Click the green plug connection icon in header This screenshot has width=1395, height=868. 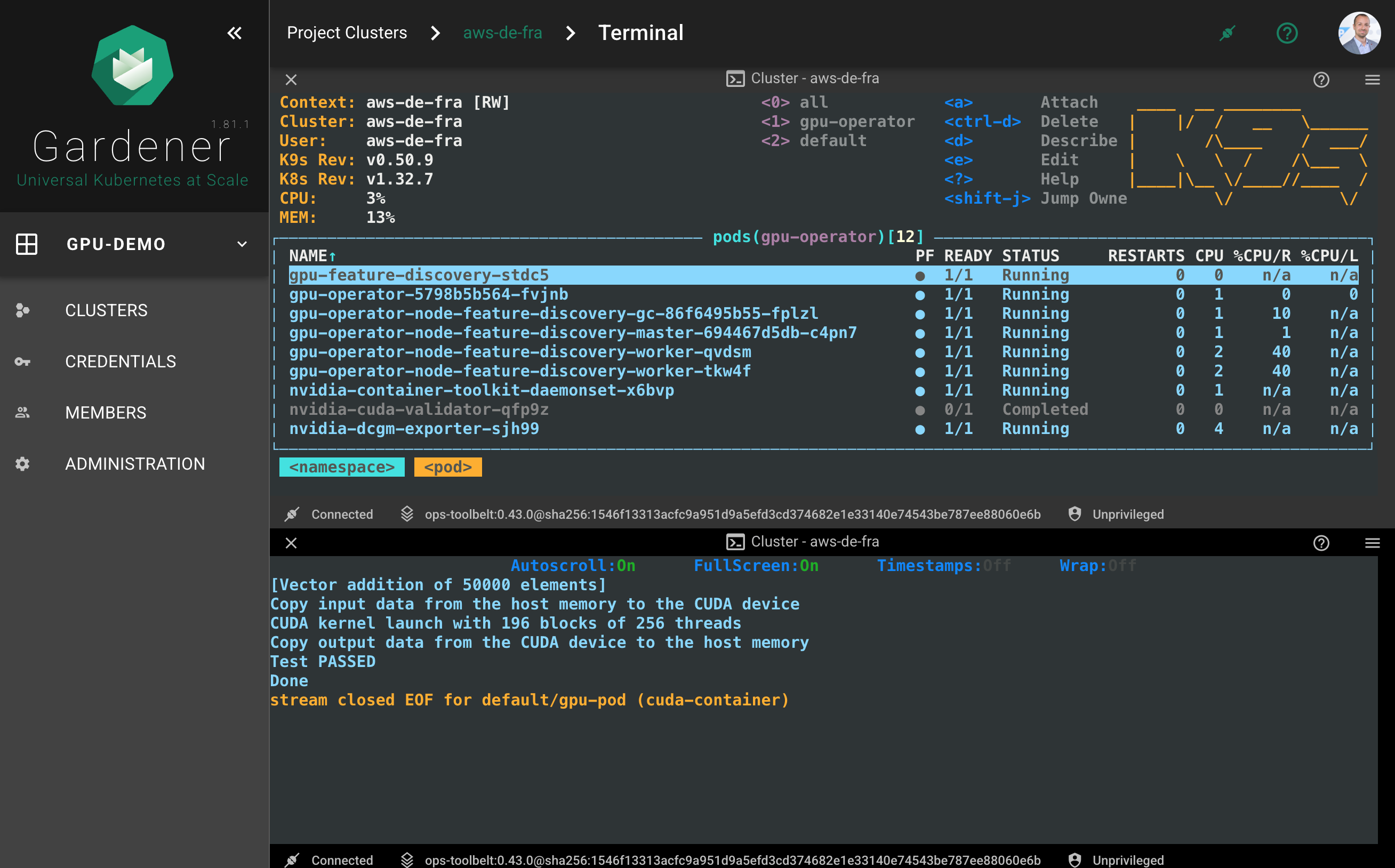coord(1228,33)
